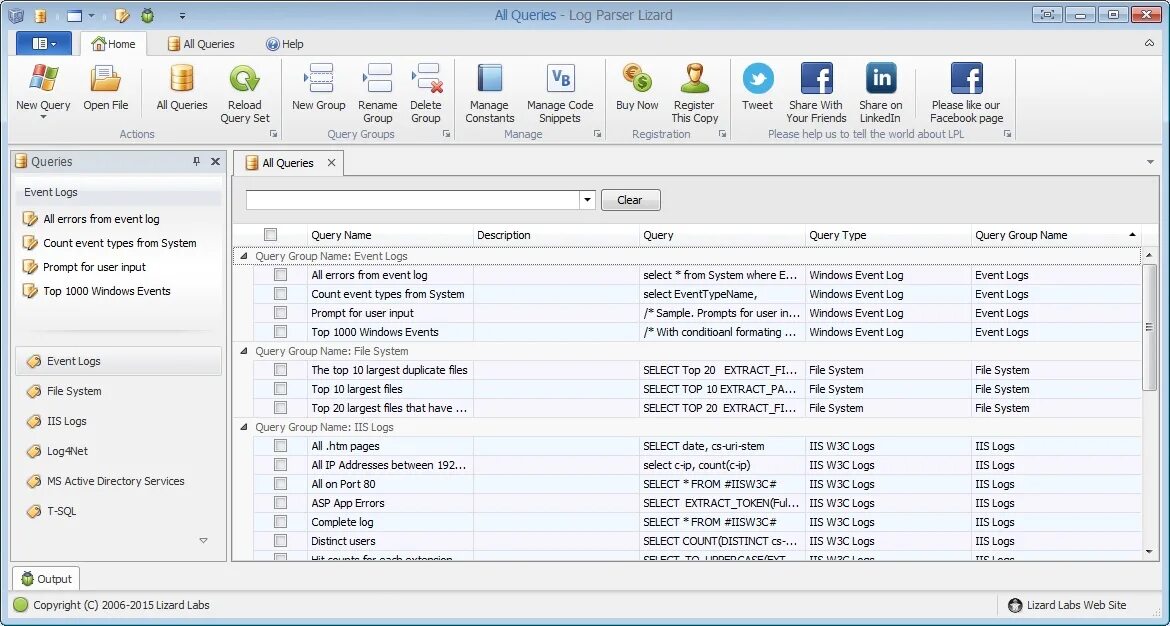Switch to the Home ribbon tab

[113, 44]
